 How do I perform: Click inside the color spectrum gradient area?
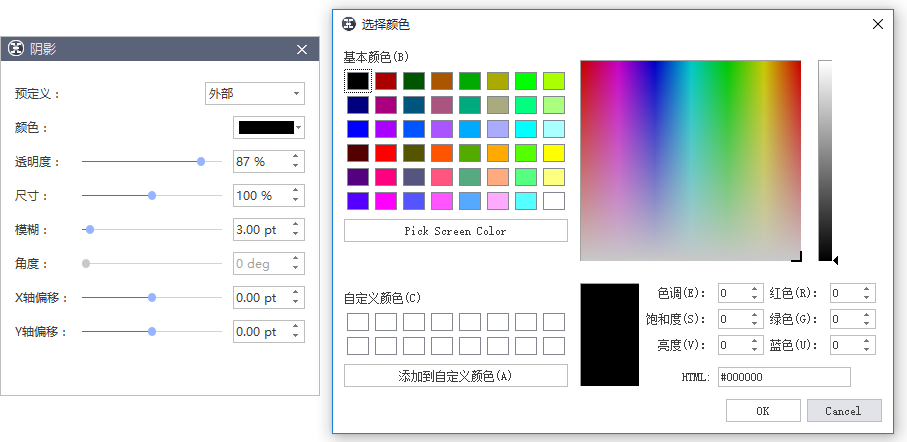click(x=691, y=160)
